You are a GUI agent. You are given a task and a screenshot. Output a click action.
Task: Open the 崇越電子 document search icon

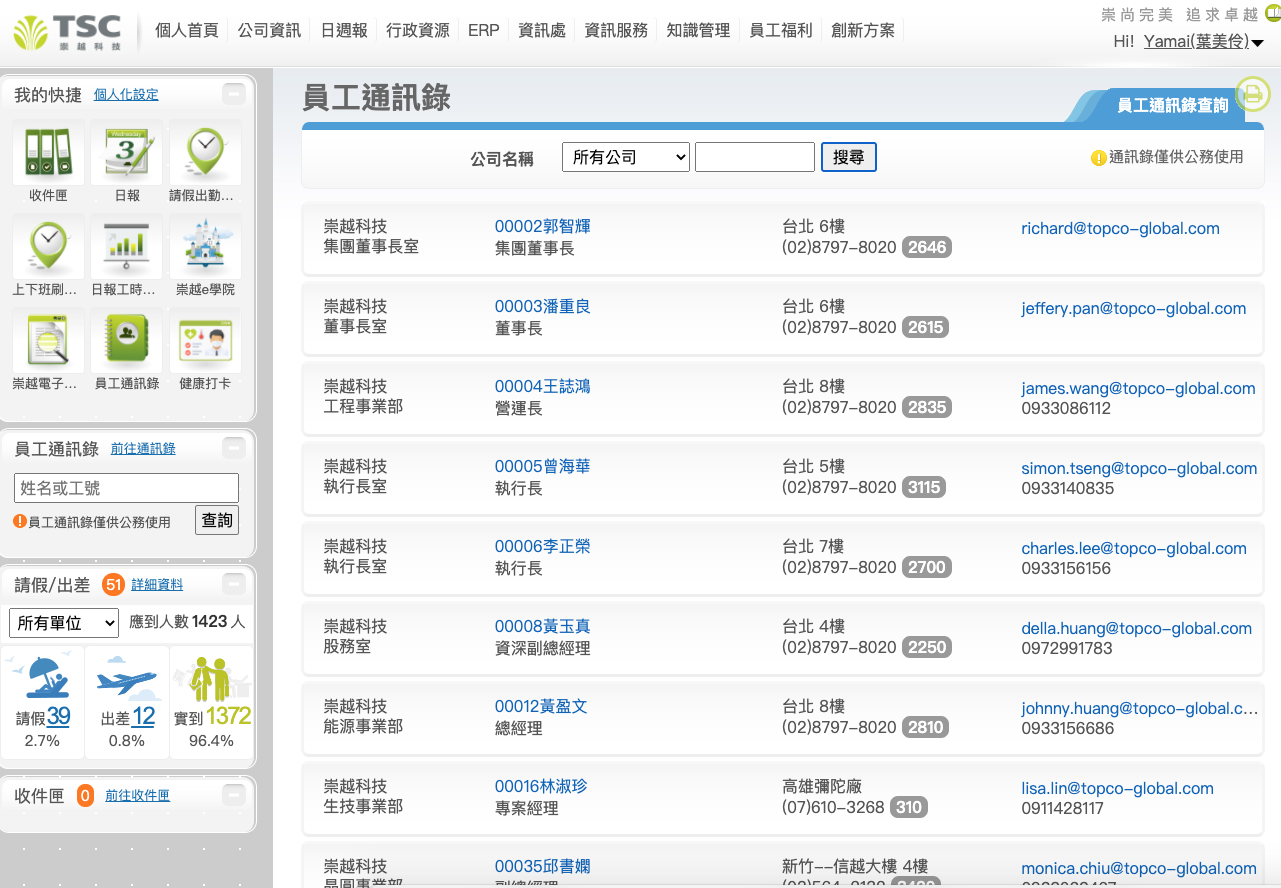[48, 341]
